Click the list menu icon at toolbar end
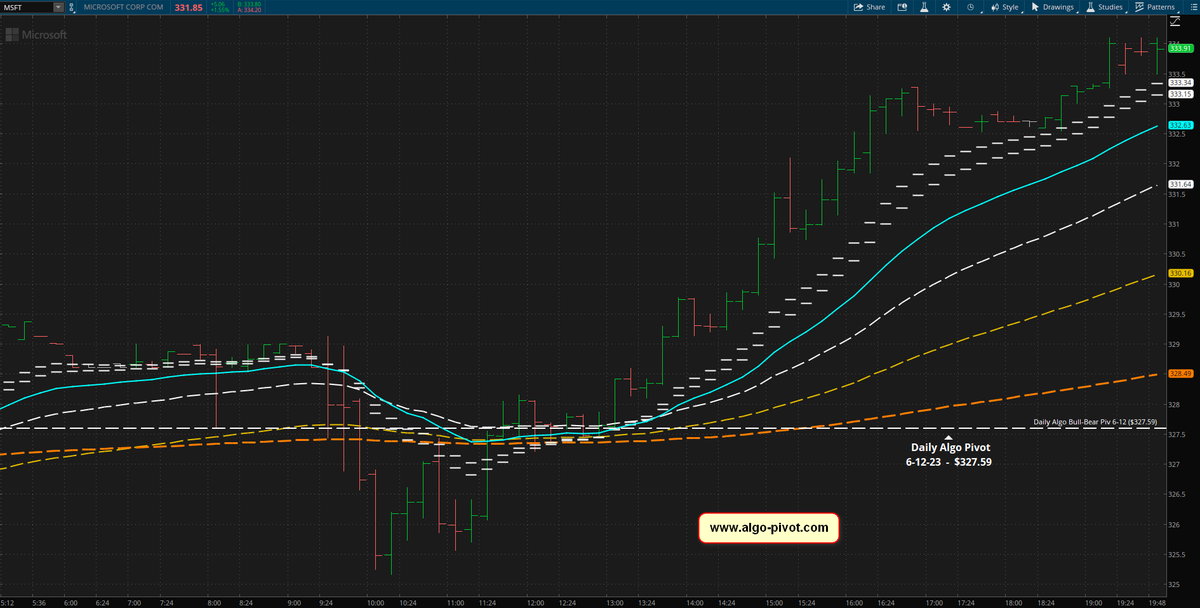This screenshot has width=1200, height=608. [x=1192, y=7]
